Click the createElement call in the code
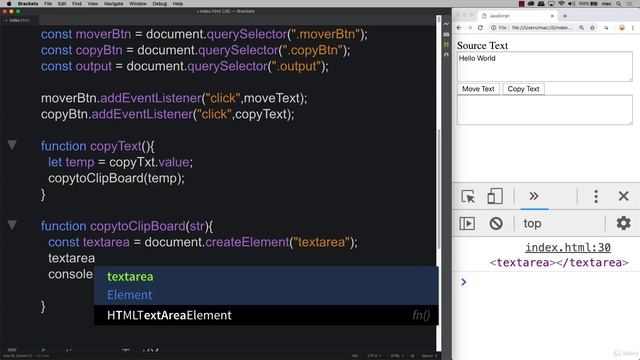 click(247, 242)
